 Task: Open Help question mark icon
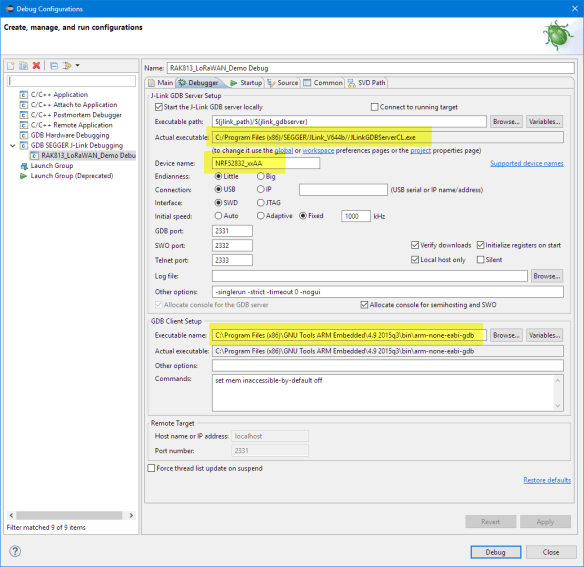click(15, 551)
